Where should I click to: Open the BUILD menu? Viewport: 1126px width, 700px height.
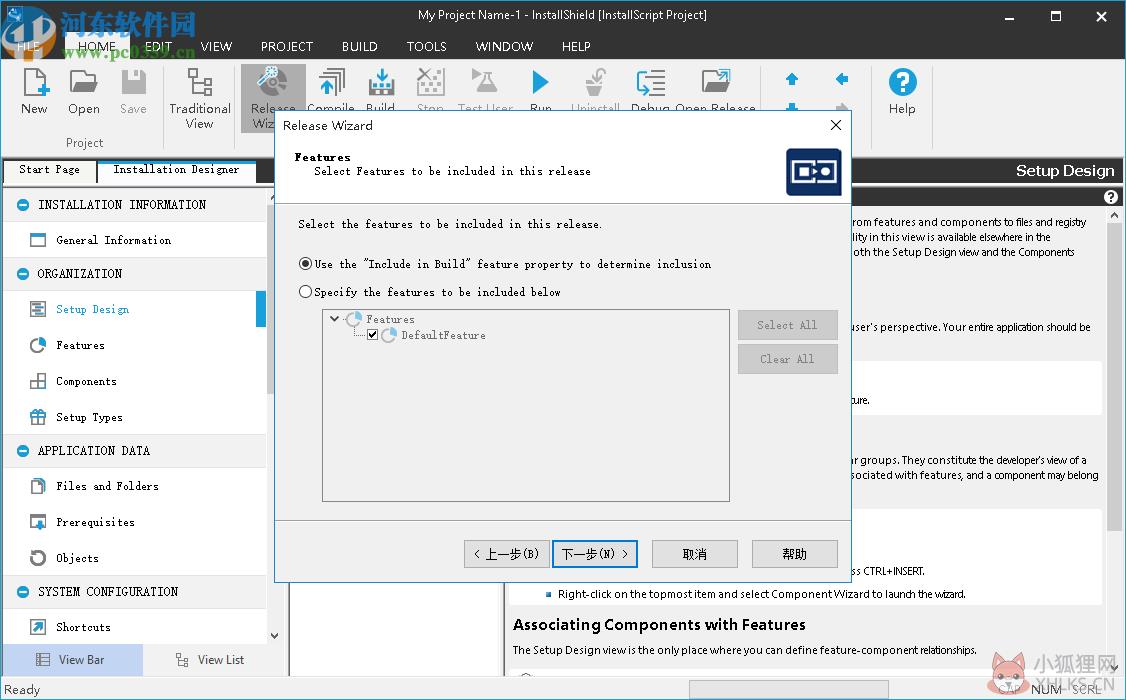[360, 47]
